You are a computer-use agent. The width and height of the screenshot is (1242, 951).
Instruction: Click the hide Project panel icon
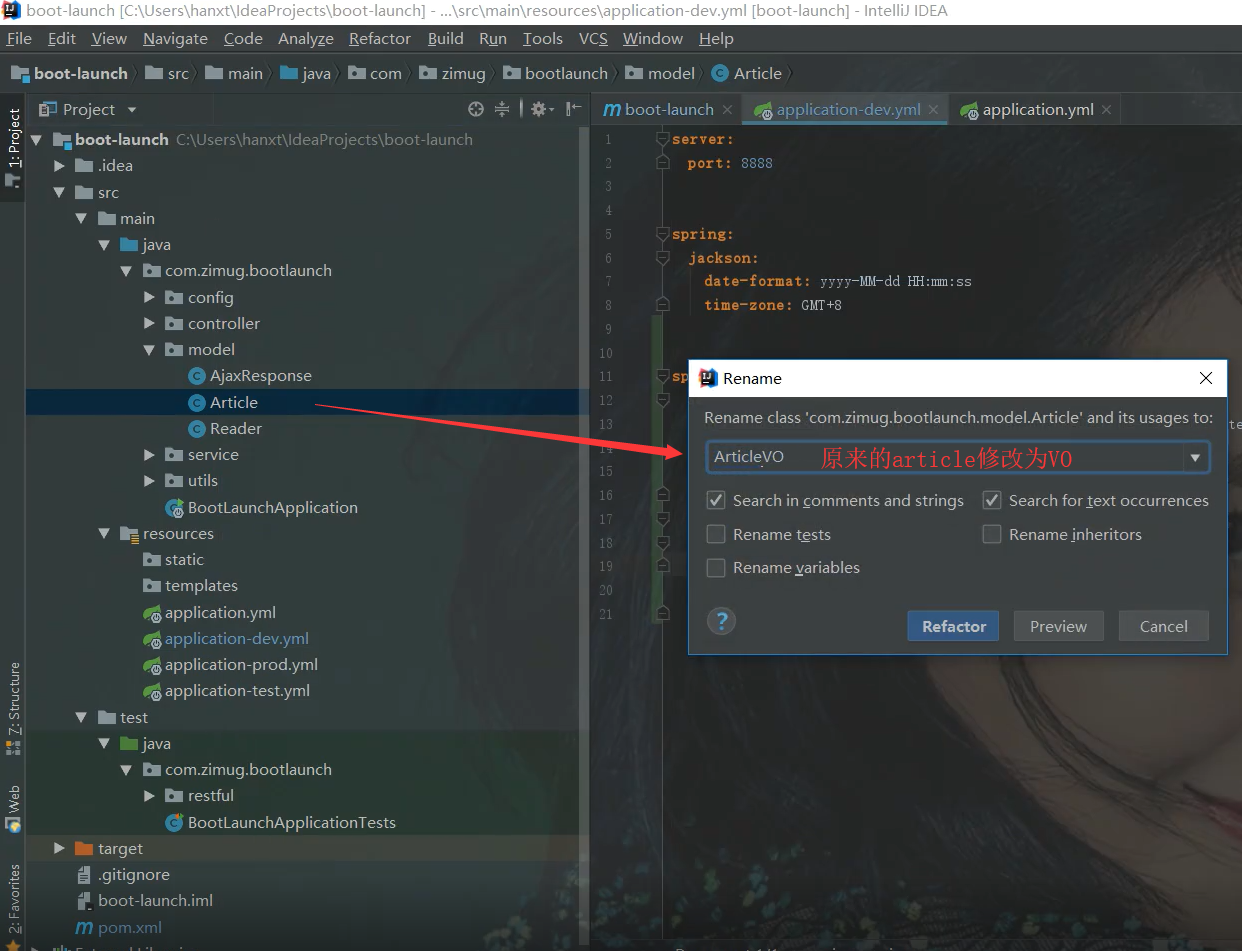(x=573, y=109)
